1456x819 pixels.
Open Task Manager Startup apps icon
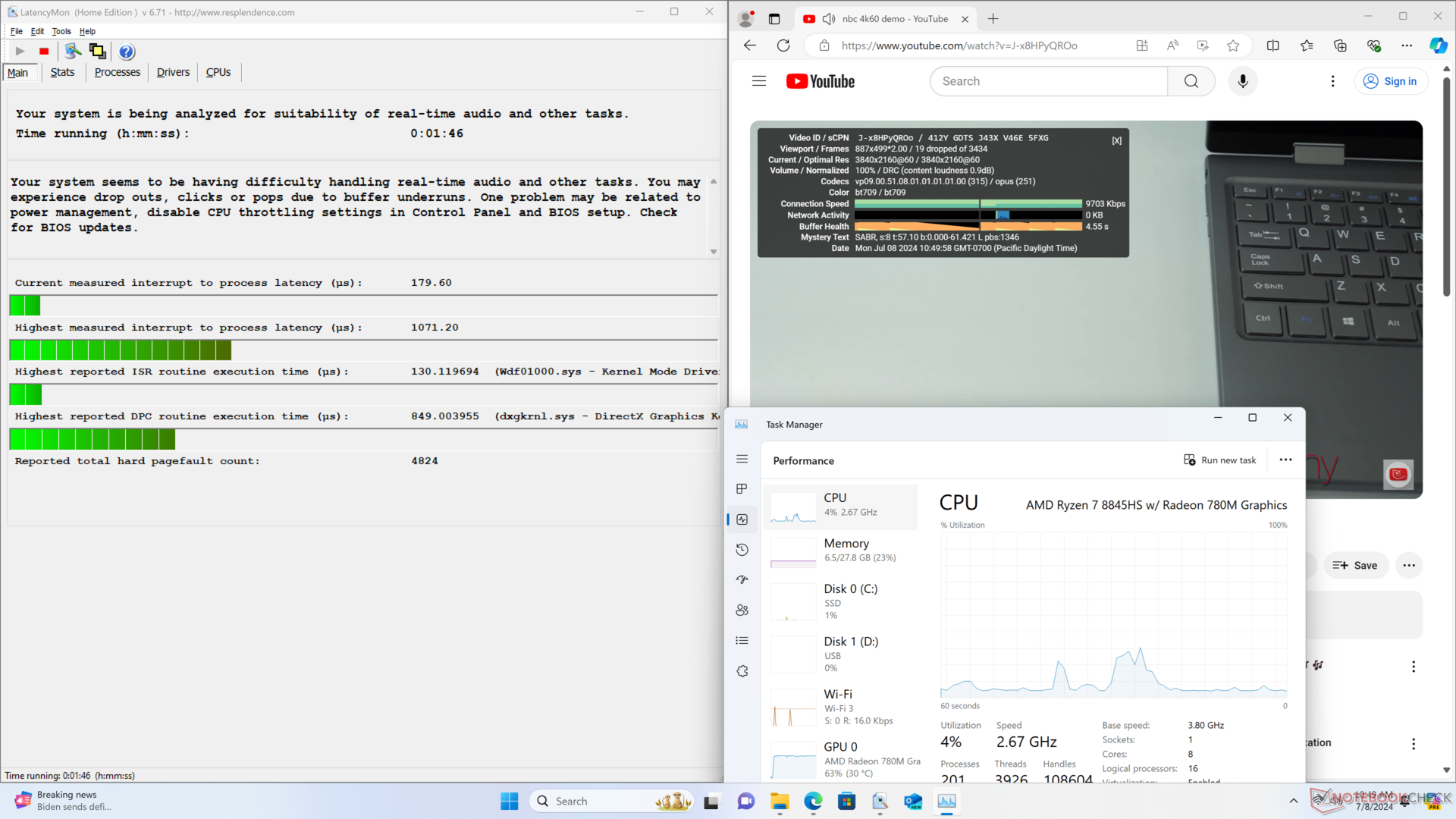(x=742, y=580)
